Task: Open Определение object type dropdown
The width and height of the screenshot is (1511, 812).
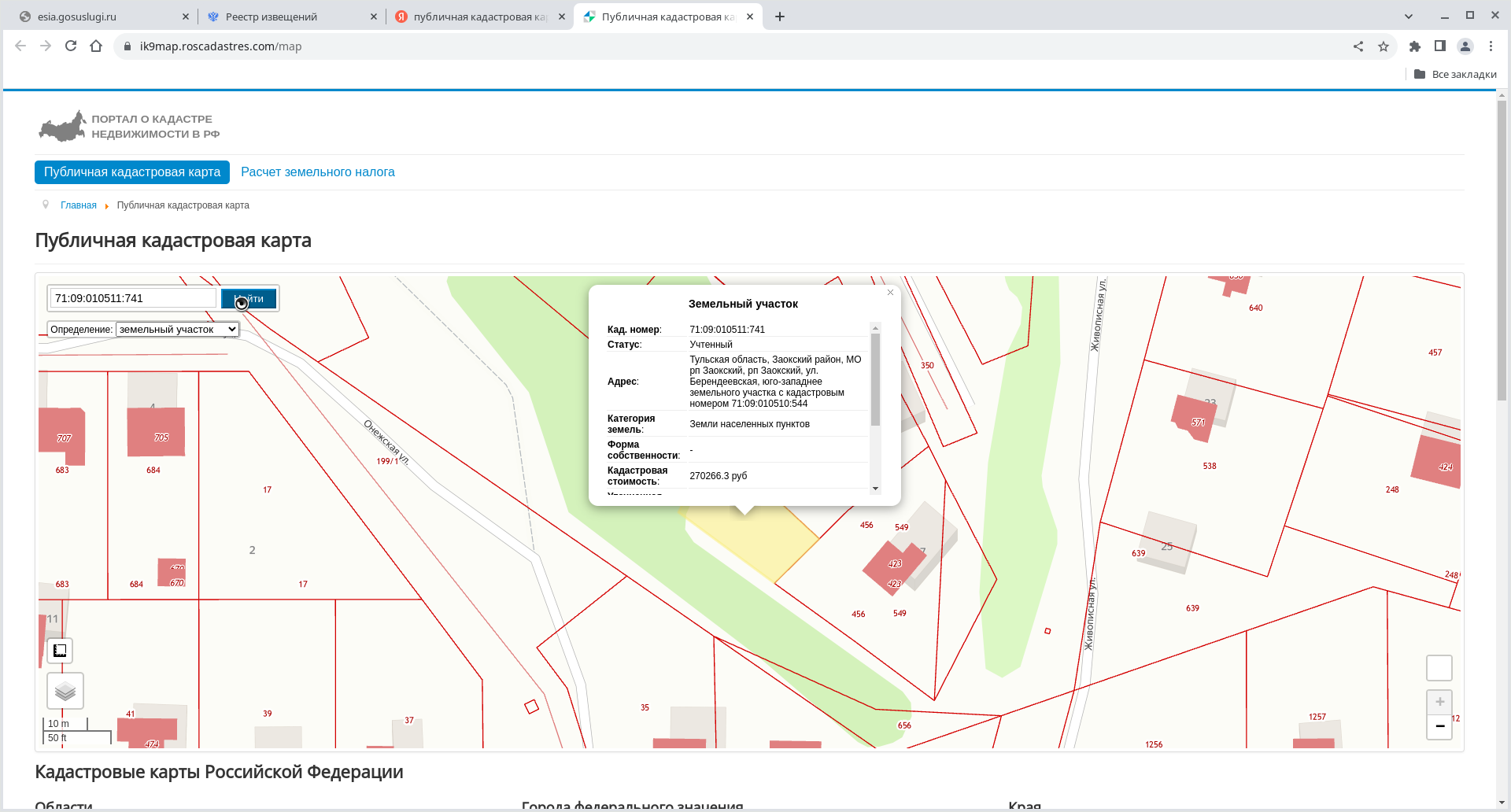Action: (x=177, y=330)
